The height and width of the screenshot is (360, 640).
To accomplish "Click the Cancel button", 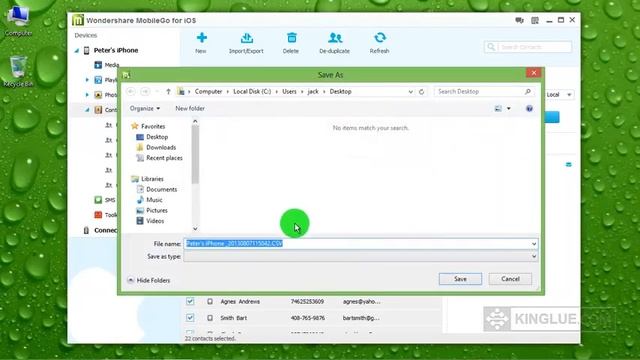I will point(510,279).
